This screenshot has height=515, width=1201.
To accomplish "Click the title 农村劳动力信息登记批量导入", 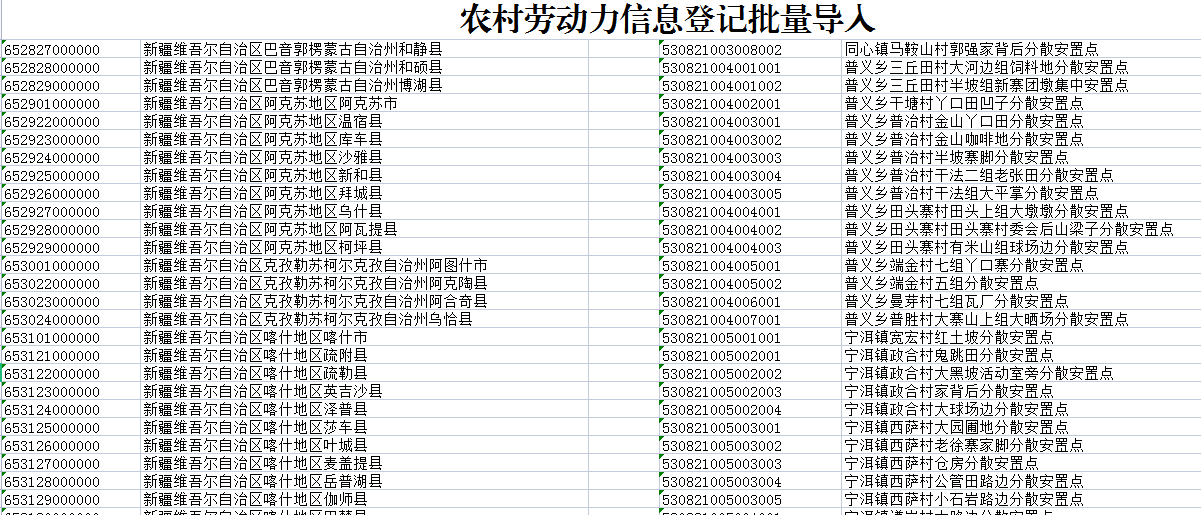I will click(668, 19).
